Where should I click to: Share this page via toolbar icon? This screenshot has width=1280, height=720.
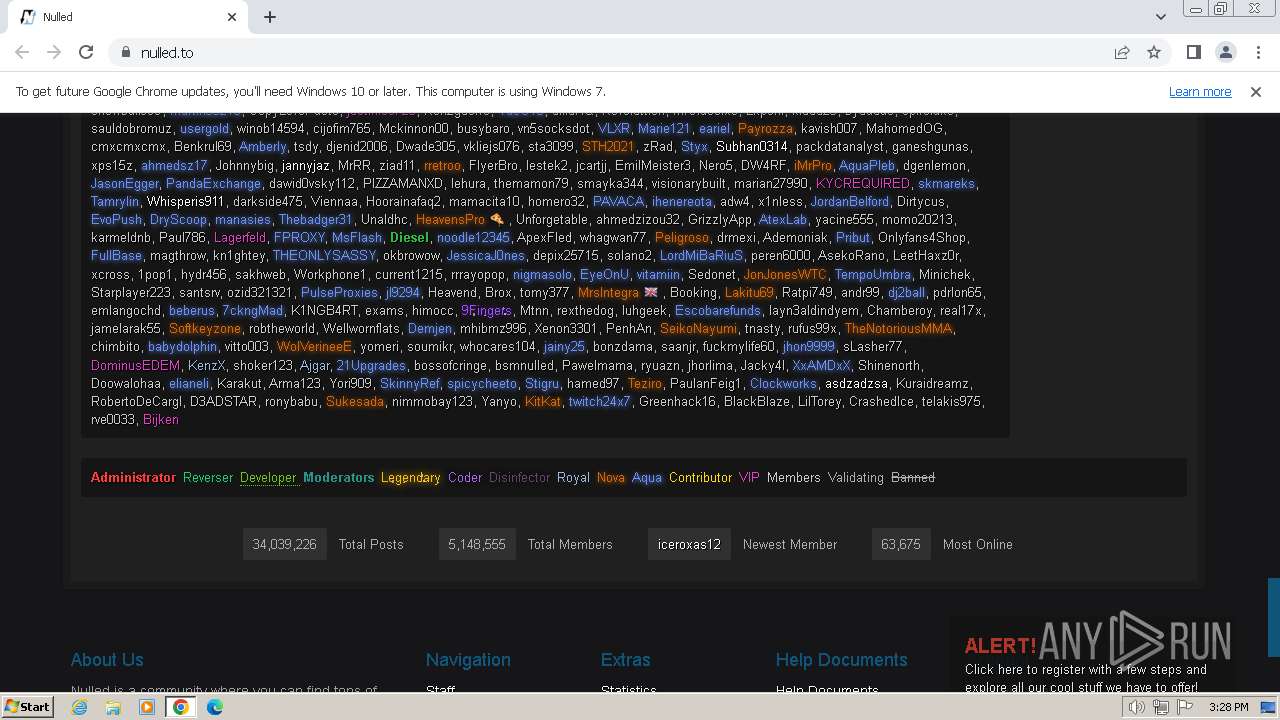pos(1122,52)
